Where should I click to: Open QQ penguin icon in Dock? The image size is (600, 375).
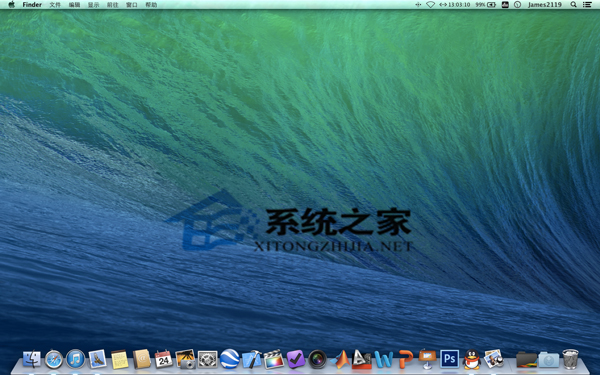[x=472, y=359]
